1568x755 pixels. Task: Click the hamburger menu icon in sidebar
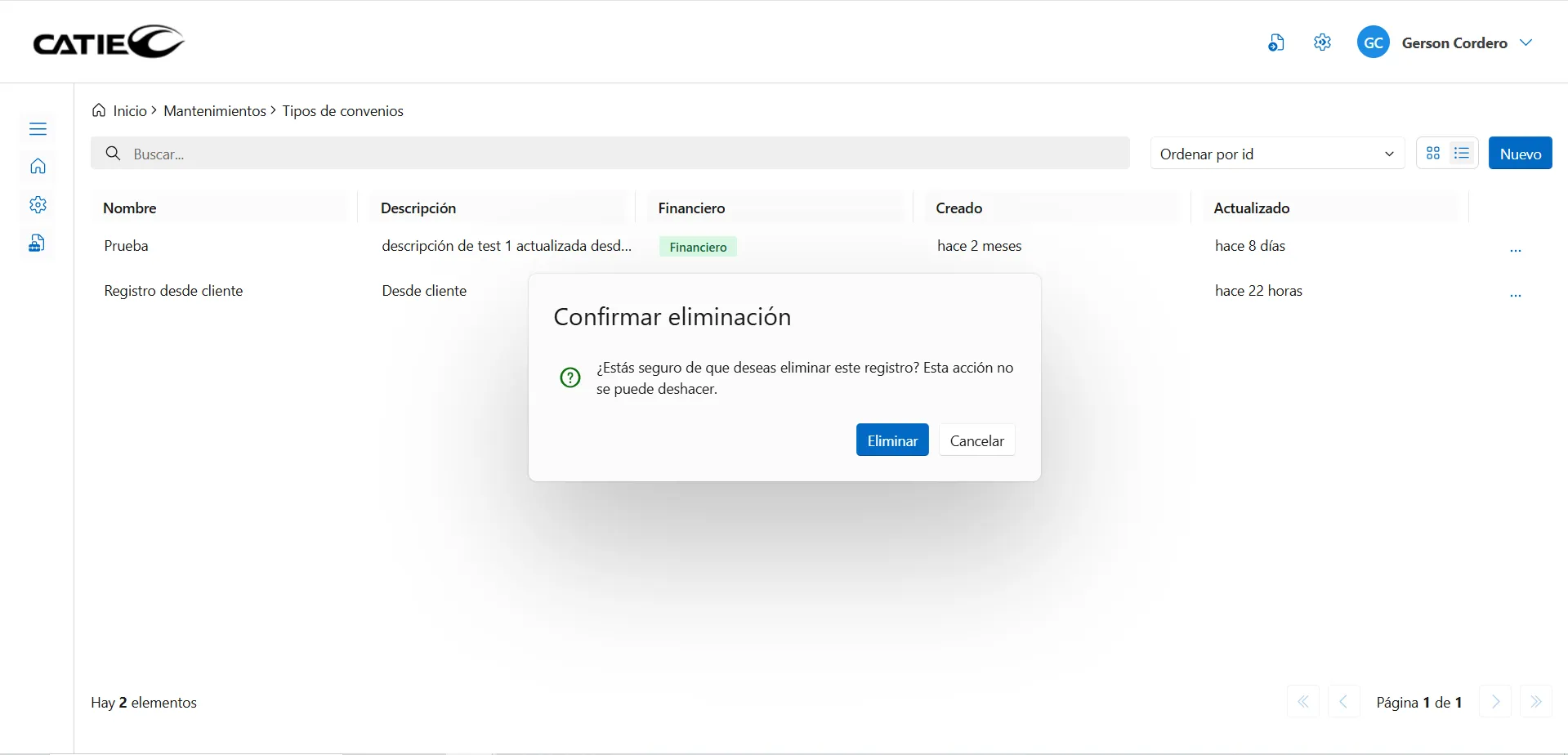38,129
